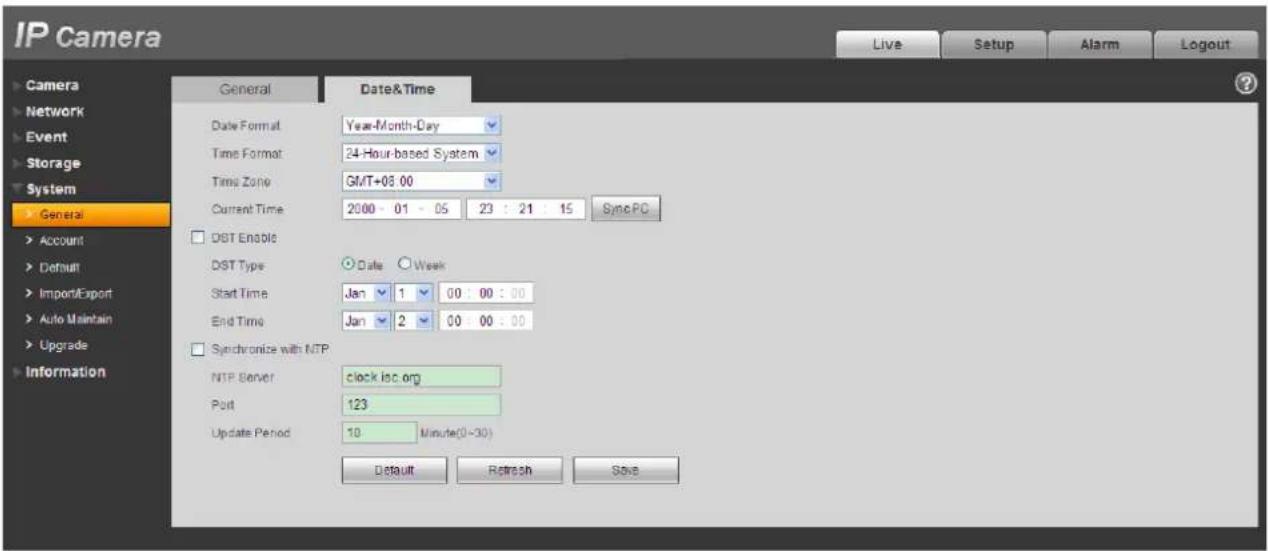Click the Refresh button

(509, 469)
